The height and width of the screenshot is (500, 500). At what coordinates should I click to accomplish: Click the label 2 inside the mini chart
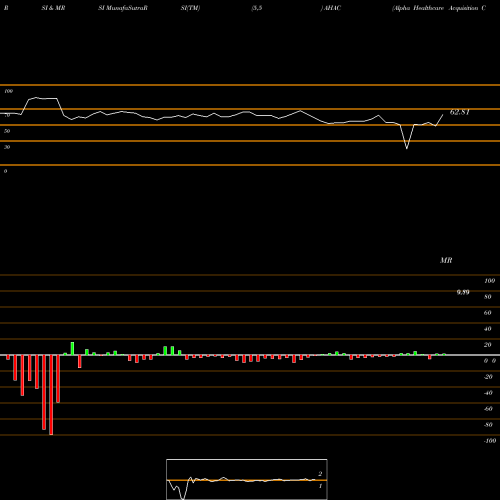320,474
